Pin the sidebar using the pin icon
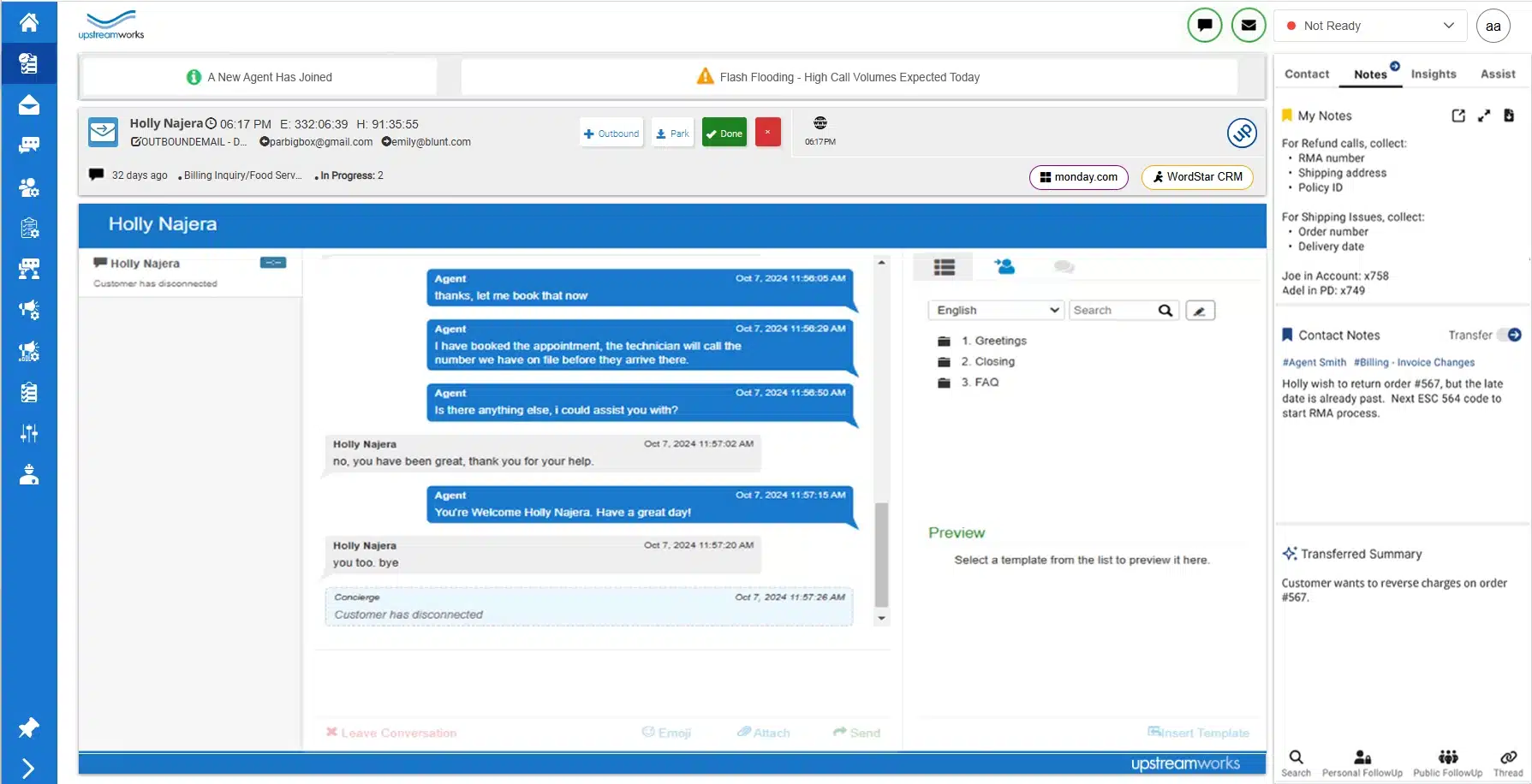Viewport: 1532px width, 784px height. point(28,727)
